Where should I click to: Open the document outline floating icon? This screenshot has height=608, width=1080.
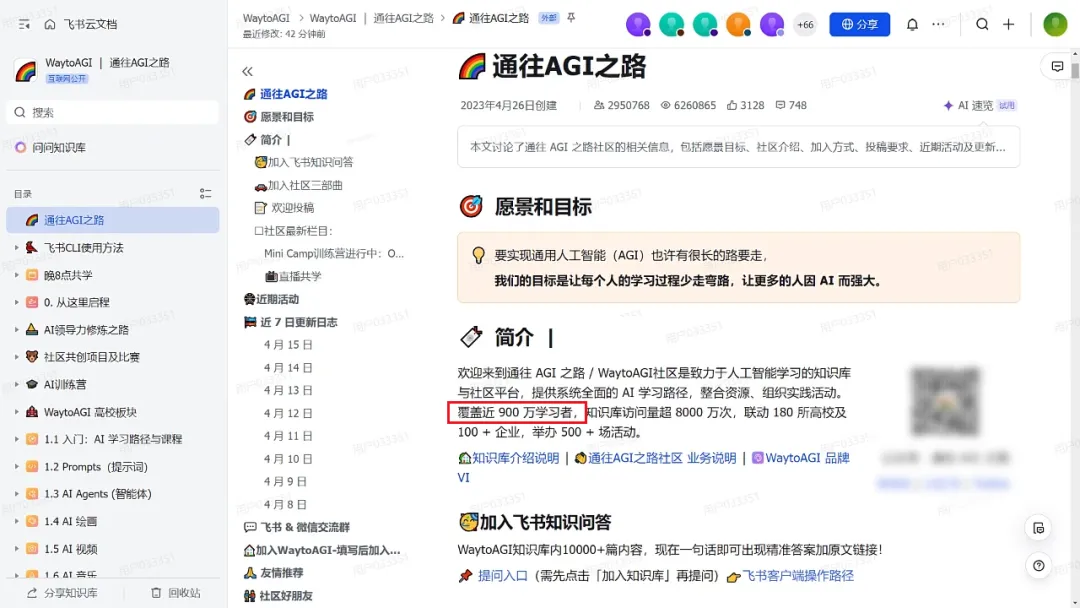point(1039,529)
